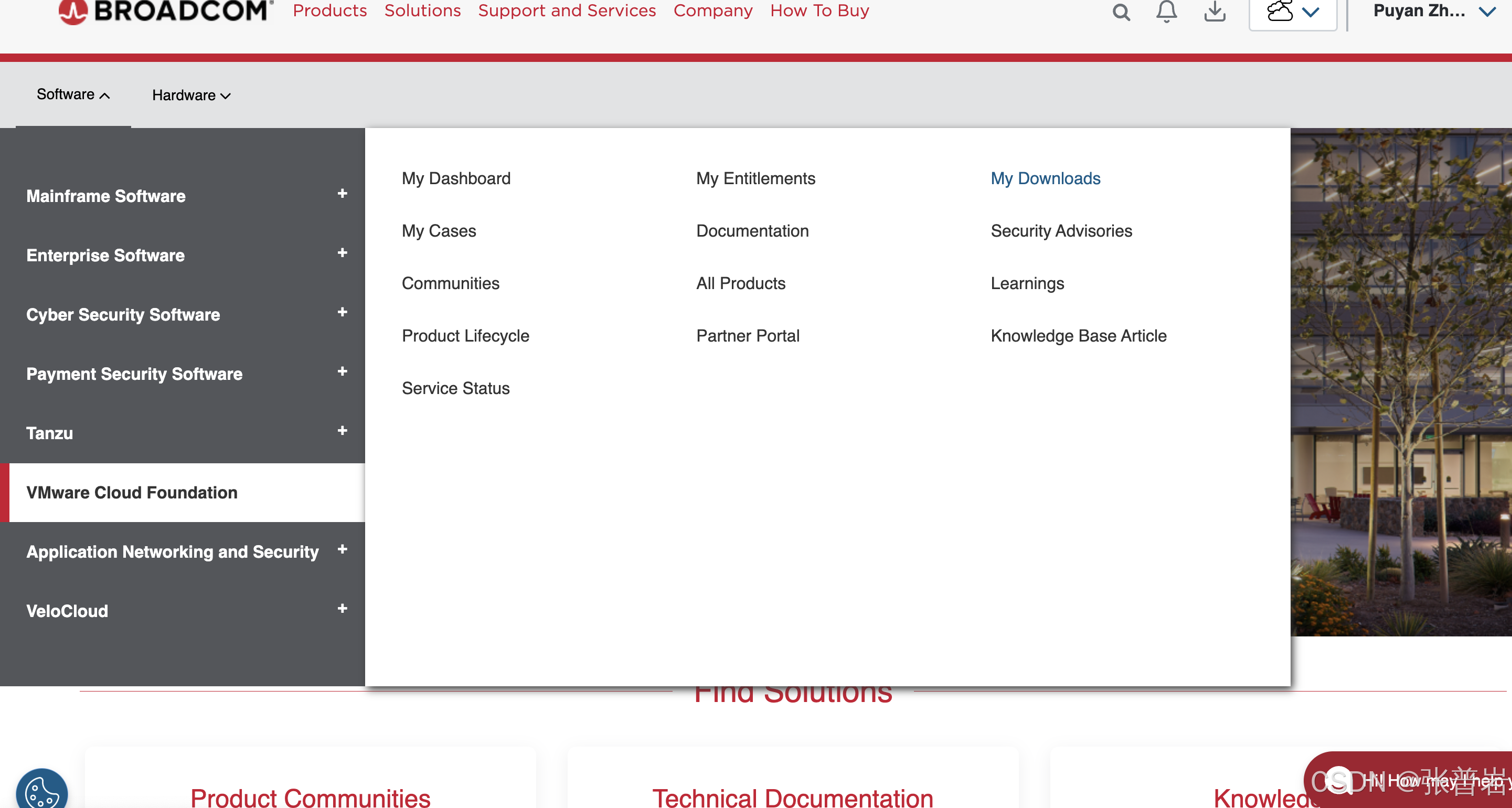This screenshot has width=1512, height=808.
Task: Expand Tanzu plus icon
Action: coord(342,431)
